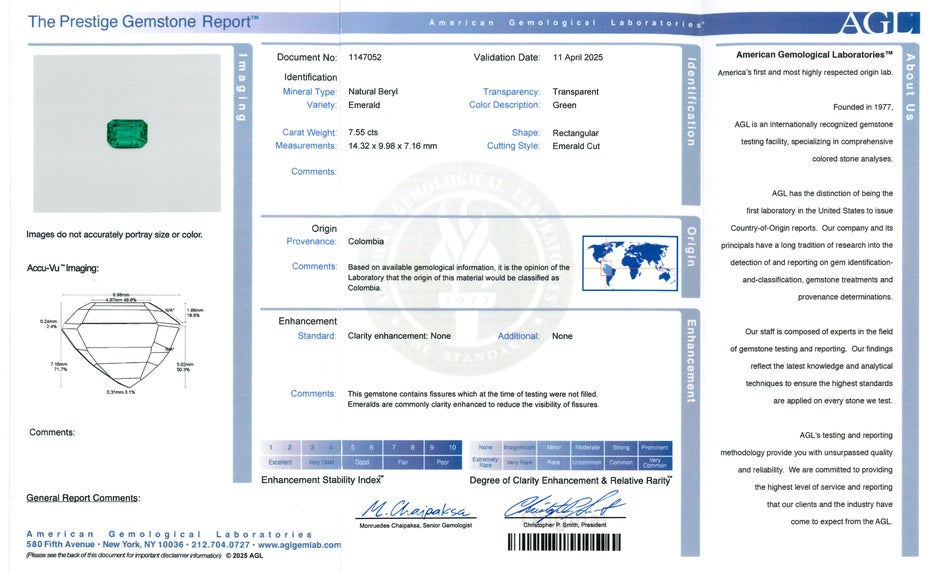Click the 'Moderate' clarity enhancement cell
The width and height of the screenshot is (928, 572).
pyautogui.click(x=587, y=448)
